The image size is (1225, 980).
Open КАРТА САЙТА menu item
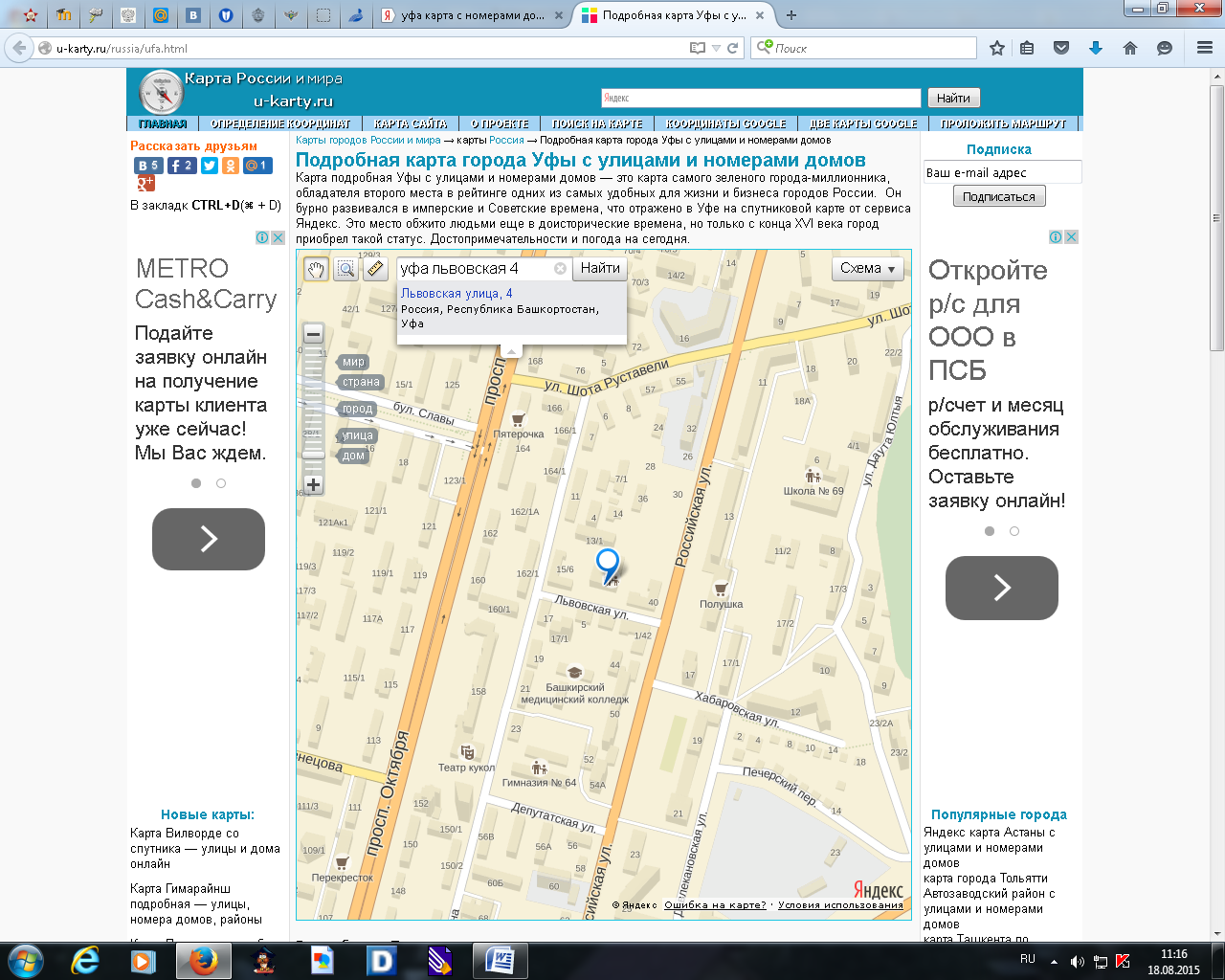click(411, 123)
